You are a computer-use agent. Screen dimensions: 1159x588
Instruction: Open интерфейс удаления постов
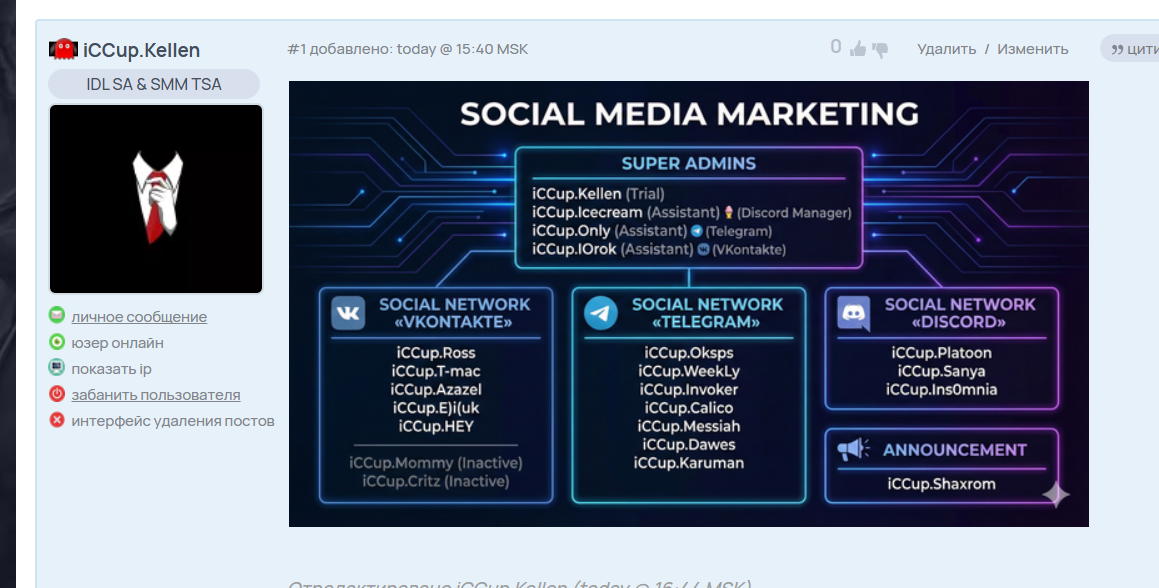(x=173, y=421)
